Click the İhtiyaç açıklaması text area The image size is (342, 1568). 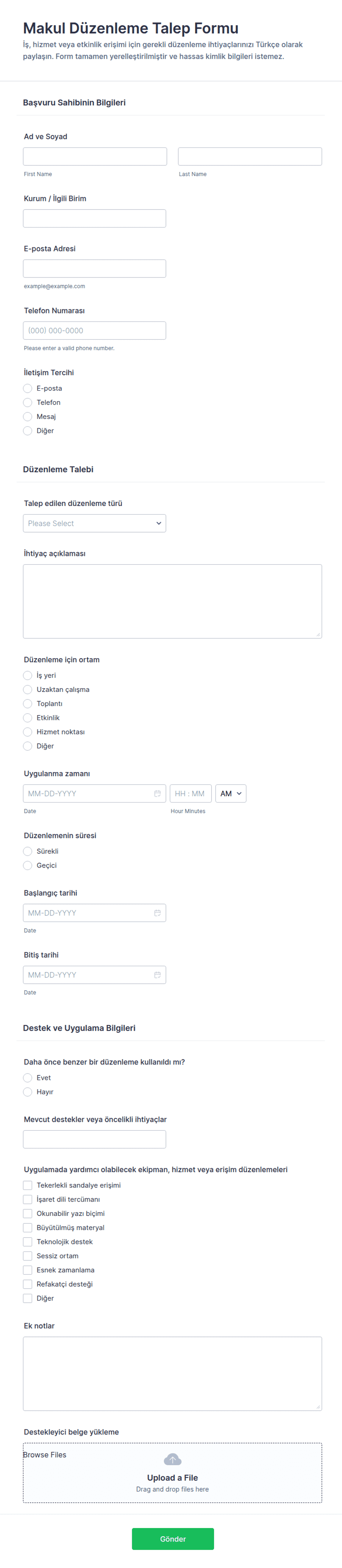(172, 602)
